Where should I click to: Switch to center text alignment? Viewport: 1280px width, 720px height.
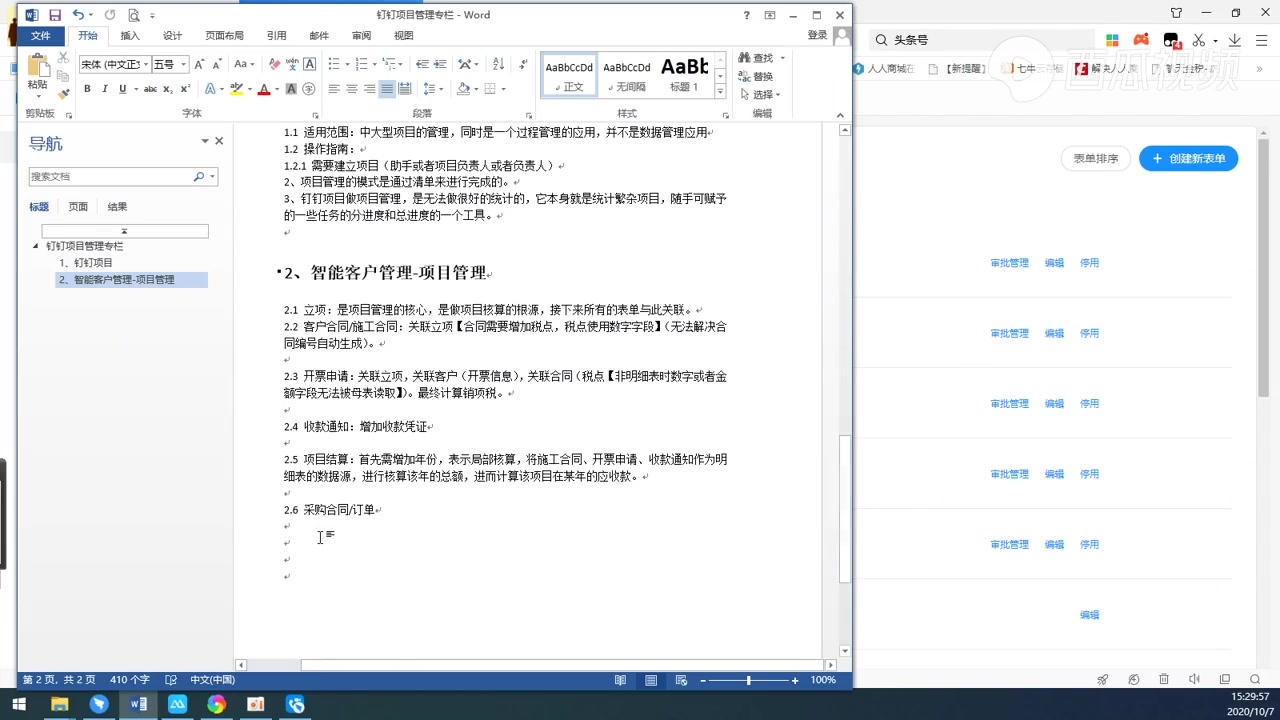click(x=352, y=89)
